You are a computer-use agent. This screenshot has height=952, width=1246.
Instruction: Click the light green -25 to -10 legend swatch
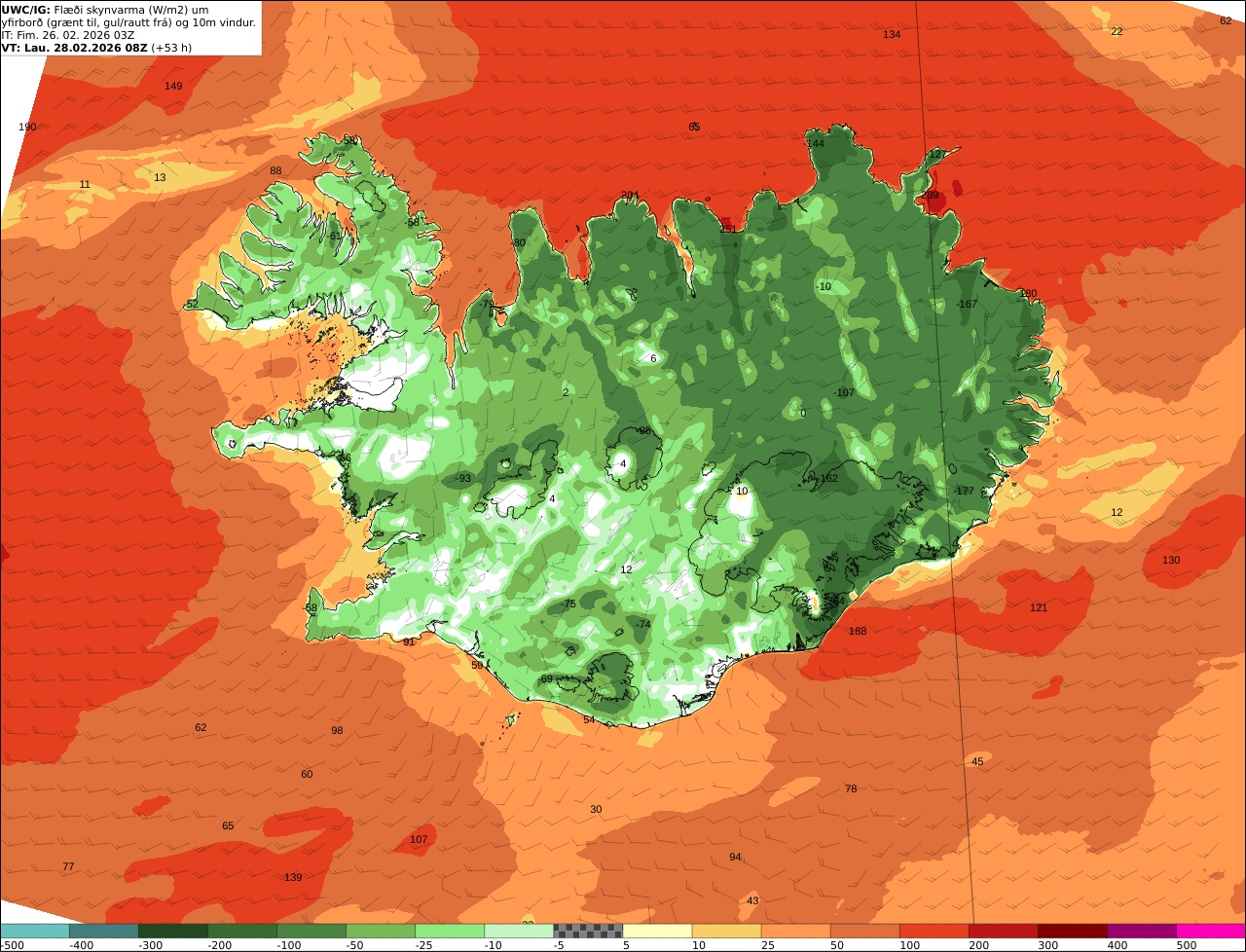tap(450, 931)
